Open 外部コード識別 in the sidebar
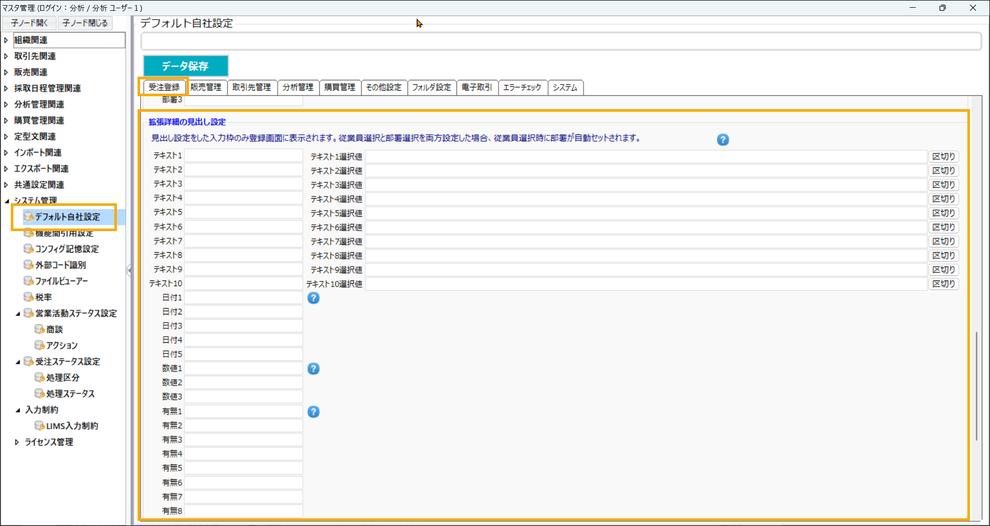990x526 pixels. click(60, 265)
